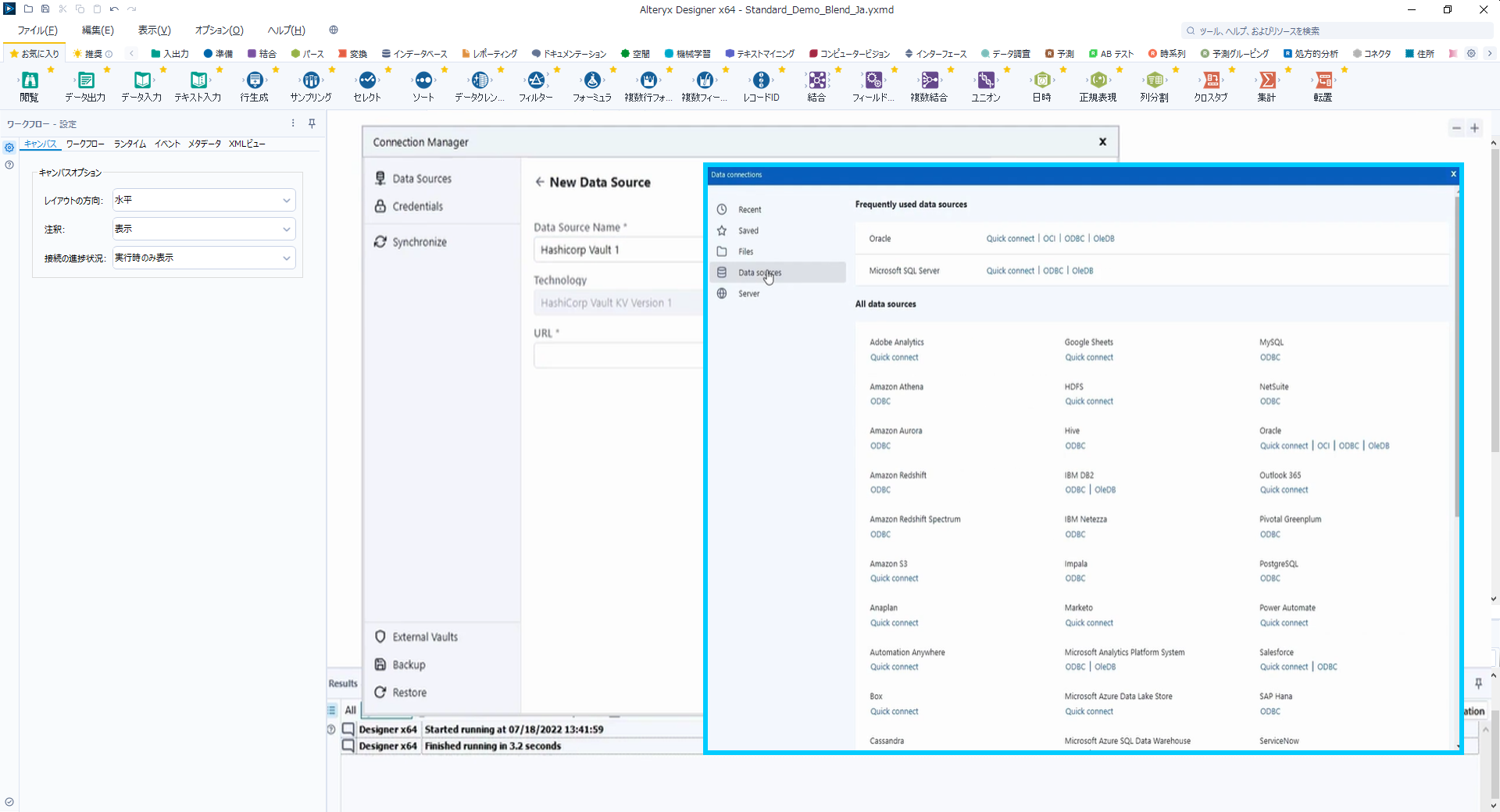Switch to the XMLビュー tab
Screen dimensions: 1500x812
247,144
